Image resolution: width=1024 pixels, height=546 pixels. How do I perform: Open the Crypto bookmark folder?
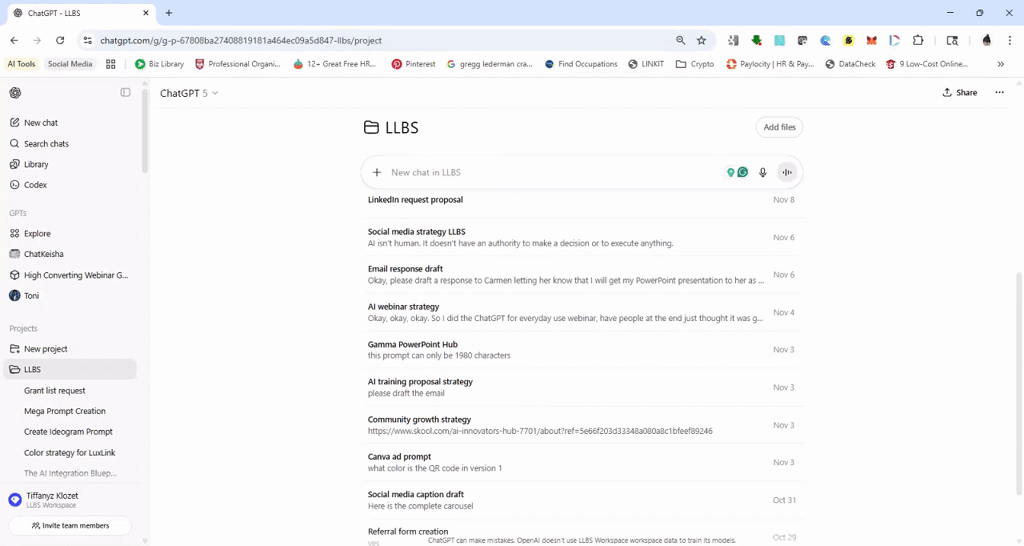click(695, 64)
